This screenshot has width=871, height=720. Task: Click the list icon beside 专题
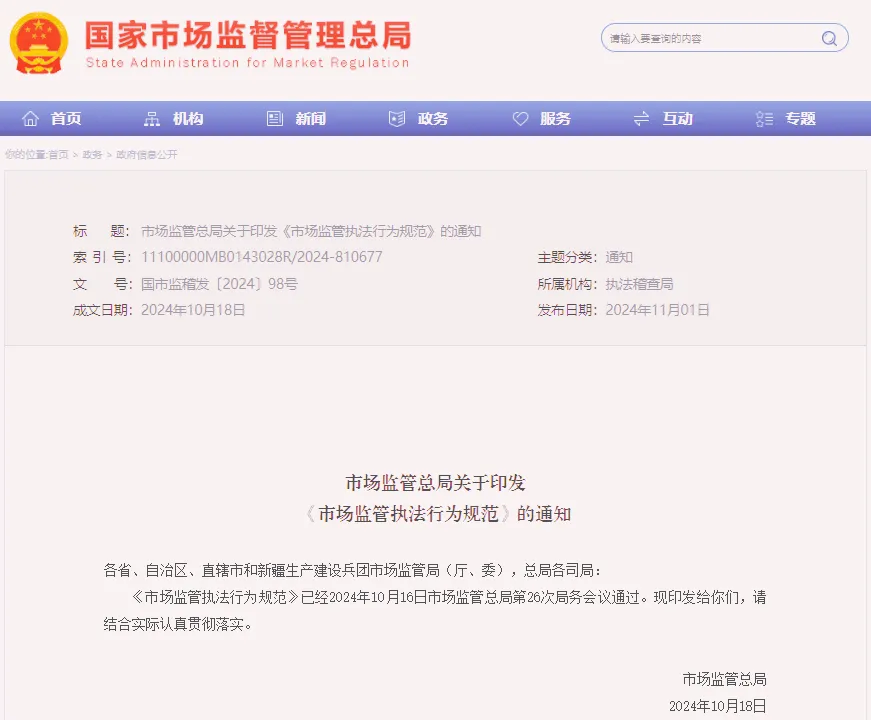click(764, 118)
